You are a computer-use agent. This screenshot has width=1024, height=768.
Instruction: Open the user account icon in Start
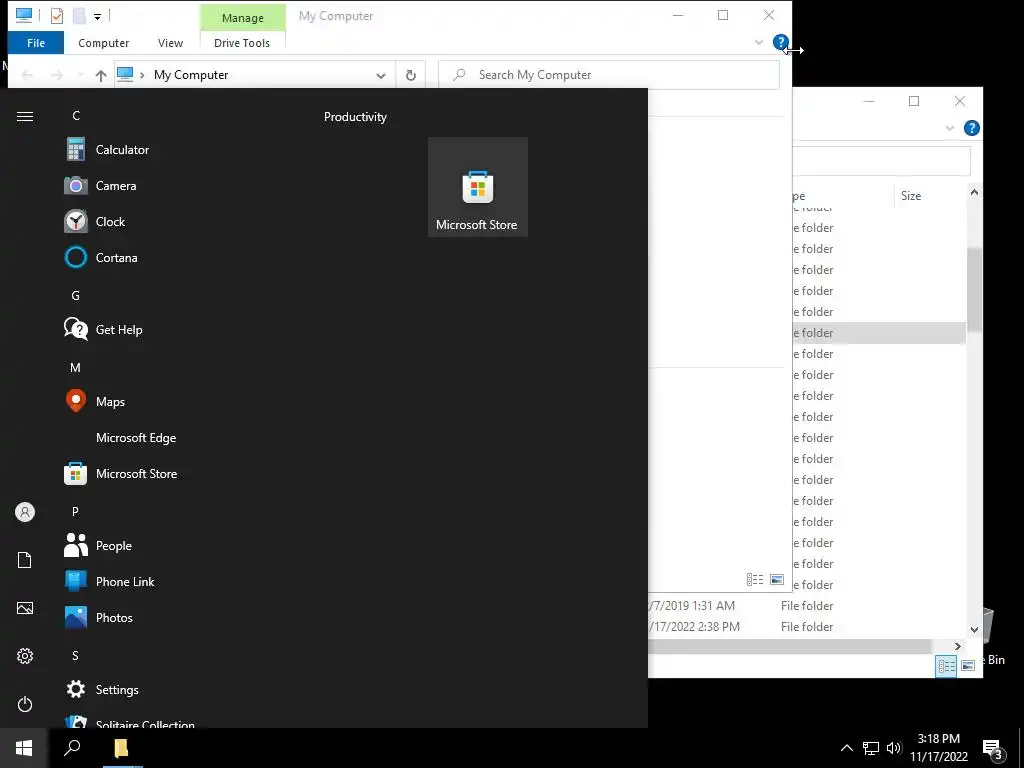(25, 512)
